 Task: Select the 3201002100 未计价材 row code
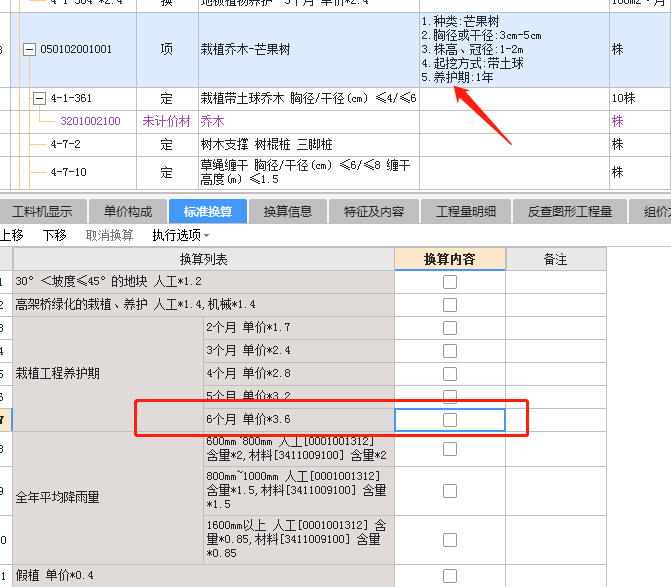[x=90, y=122]
